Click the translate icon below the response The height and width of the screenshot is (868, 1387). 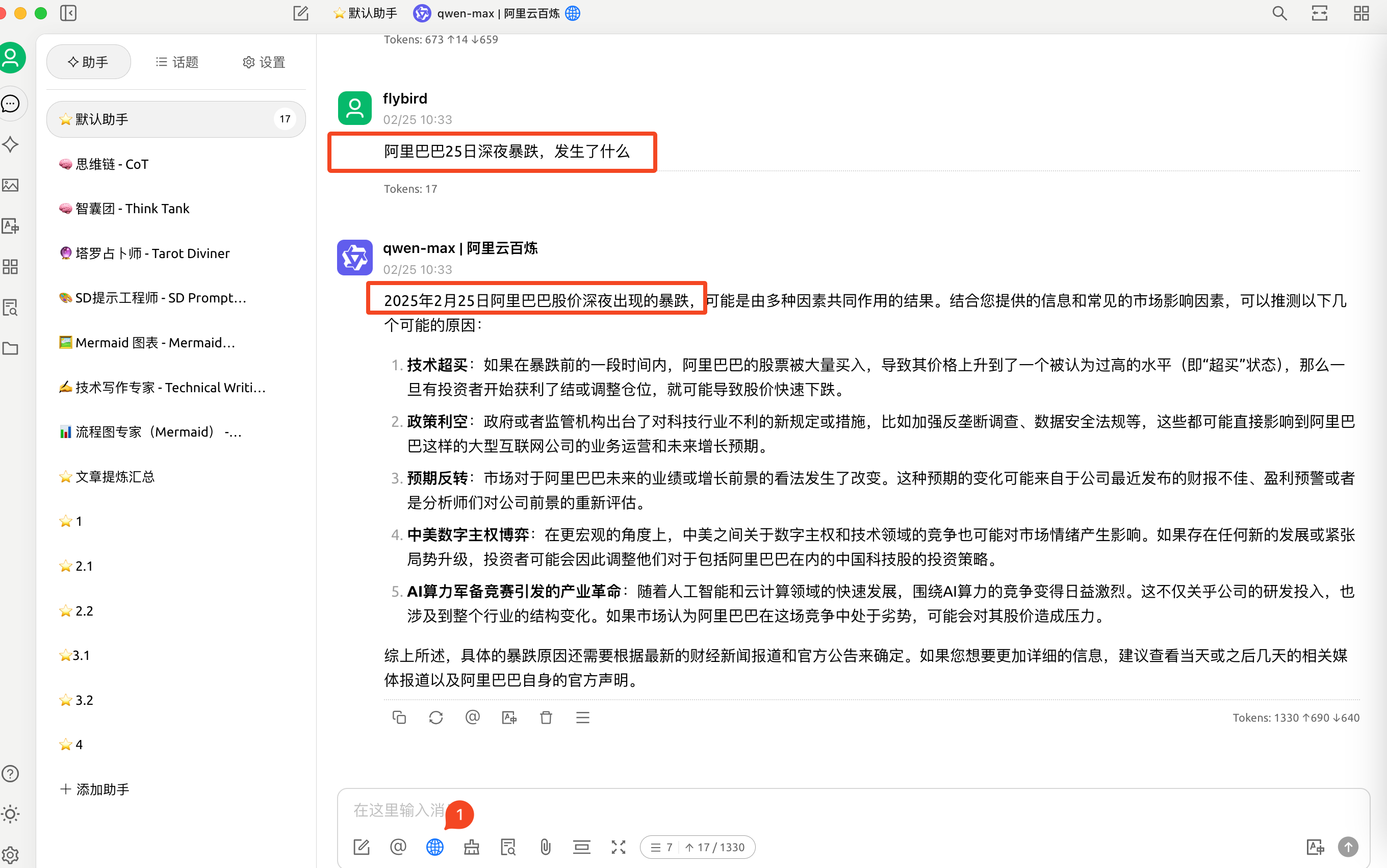(x=509, y=717)
